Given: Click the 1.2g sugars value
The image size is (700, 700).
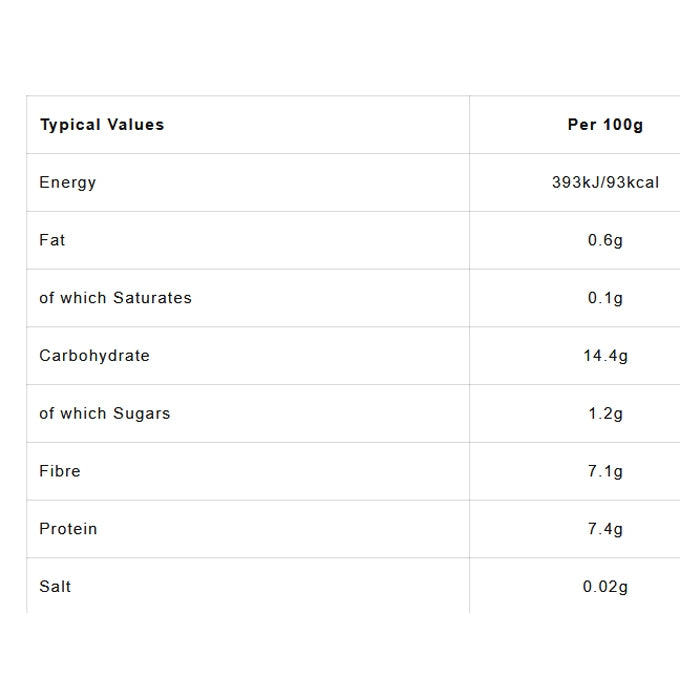Looking at the screenshot, I should click(x=605, y=414).
